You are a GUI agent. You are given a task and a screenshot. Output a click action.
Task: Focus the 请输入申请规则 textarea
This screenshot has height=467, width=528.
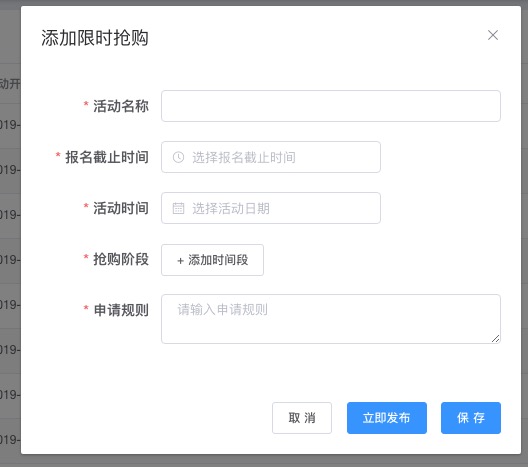(x=331, y=319)
